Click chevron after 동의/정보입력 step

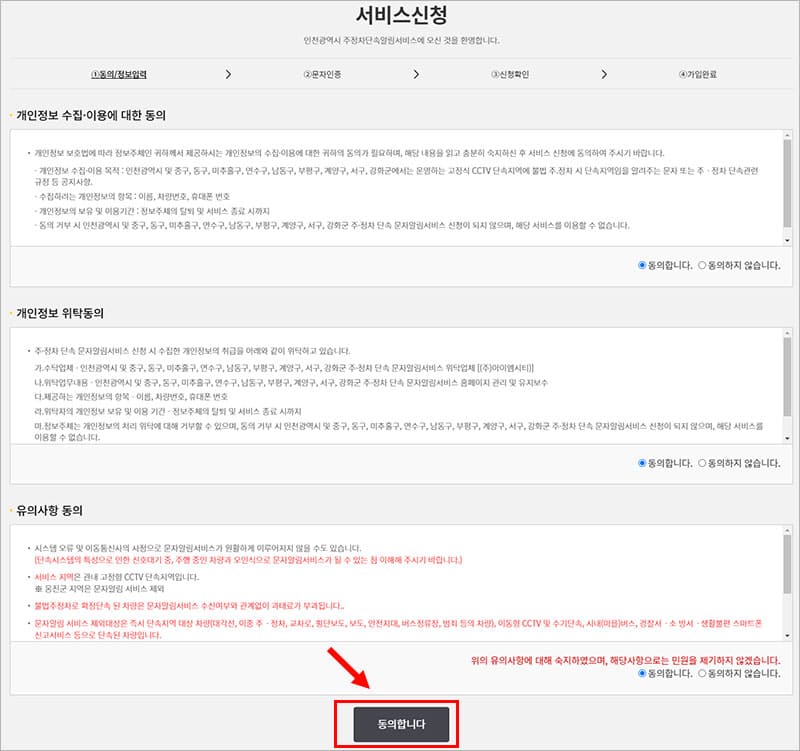tap(228, 74)
